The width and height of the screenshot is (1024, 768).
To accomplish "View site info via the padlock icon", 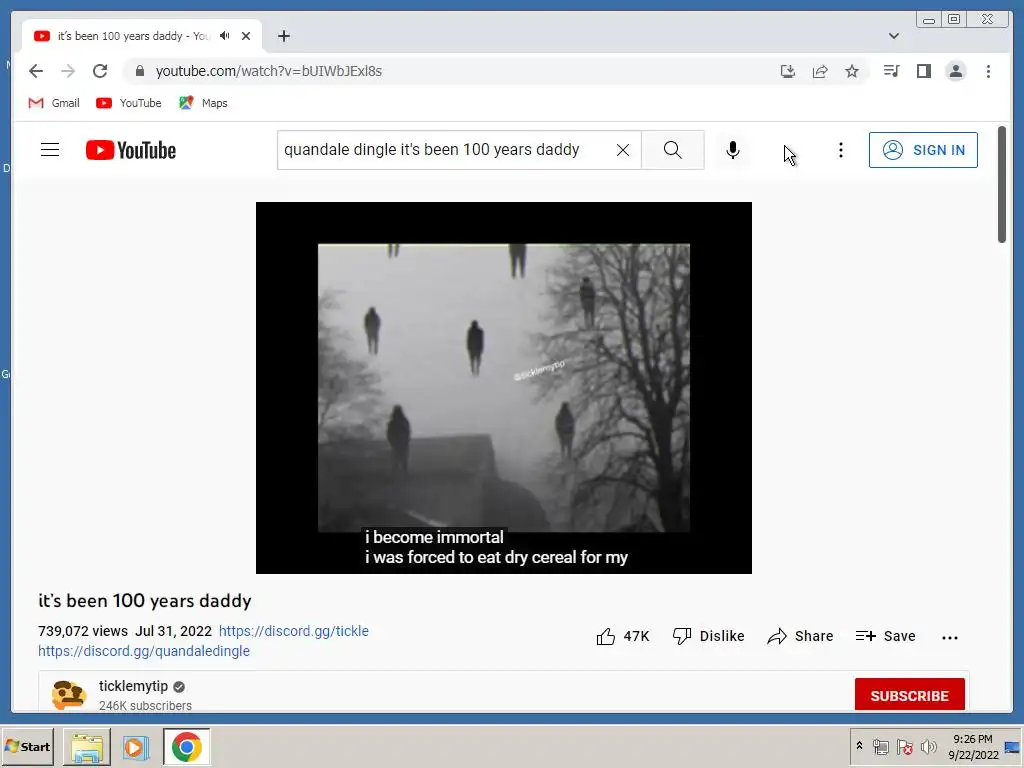I will pos(140,71).
